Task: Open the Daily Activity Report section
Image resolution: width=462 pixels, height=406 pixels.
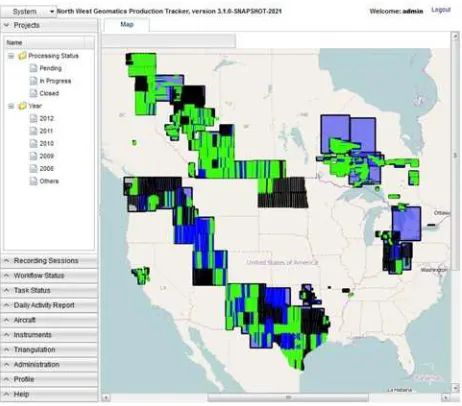Action: tap(49, 305)
